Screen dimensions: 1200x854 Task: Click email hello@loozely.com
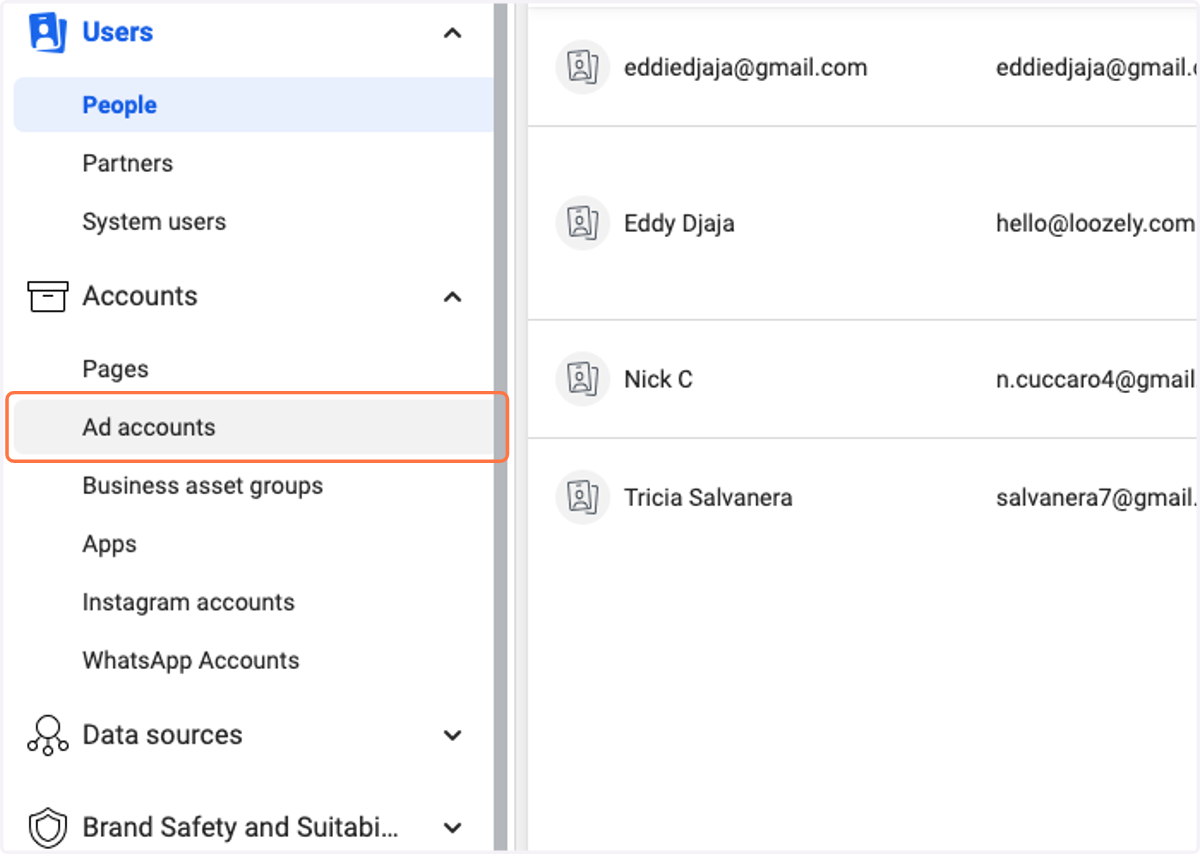(x=1095, y=223)
